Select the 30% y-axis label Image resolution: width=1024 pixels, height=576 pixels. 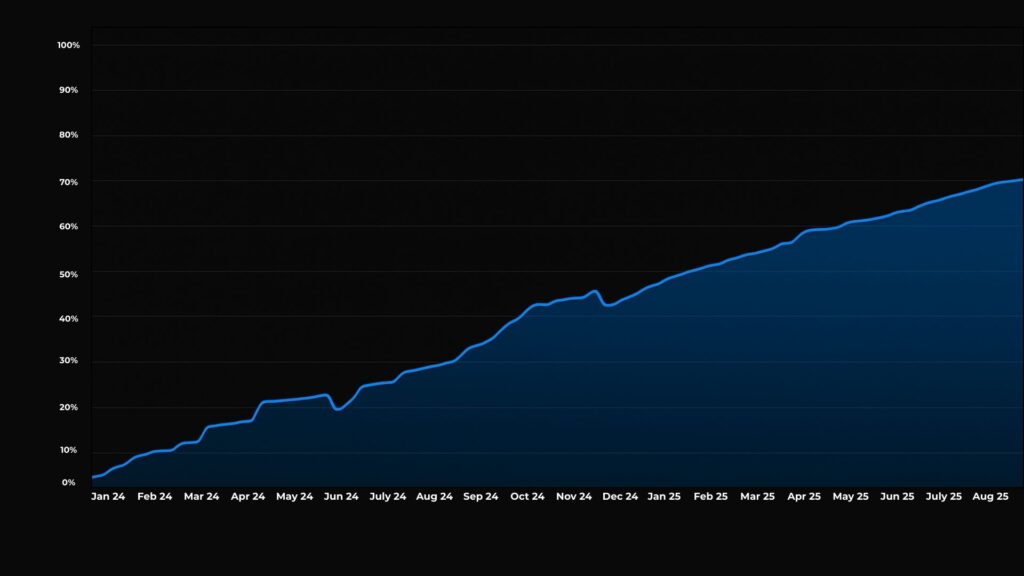coord(69,362)
